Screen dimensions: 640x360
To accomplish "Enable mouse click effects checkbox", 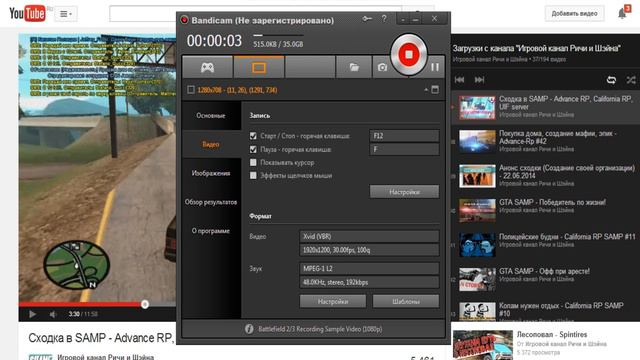I will coord(253,176).
